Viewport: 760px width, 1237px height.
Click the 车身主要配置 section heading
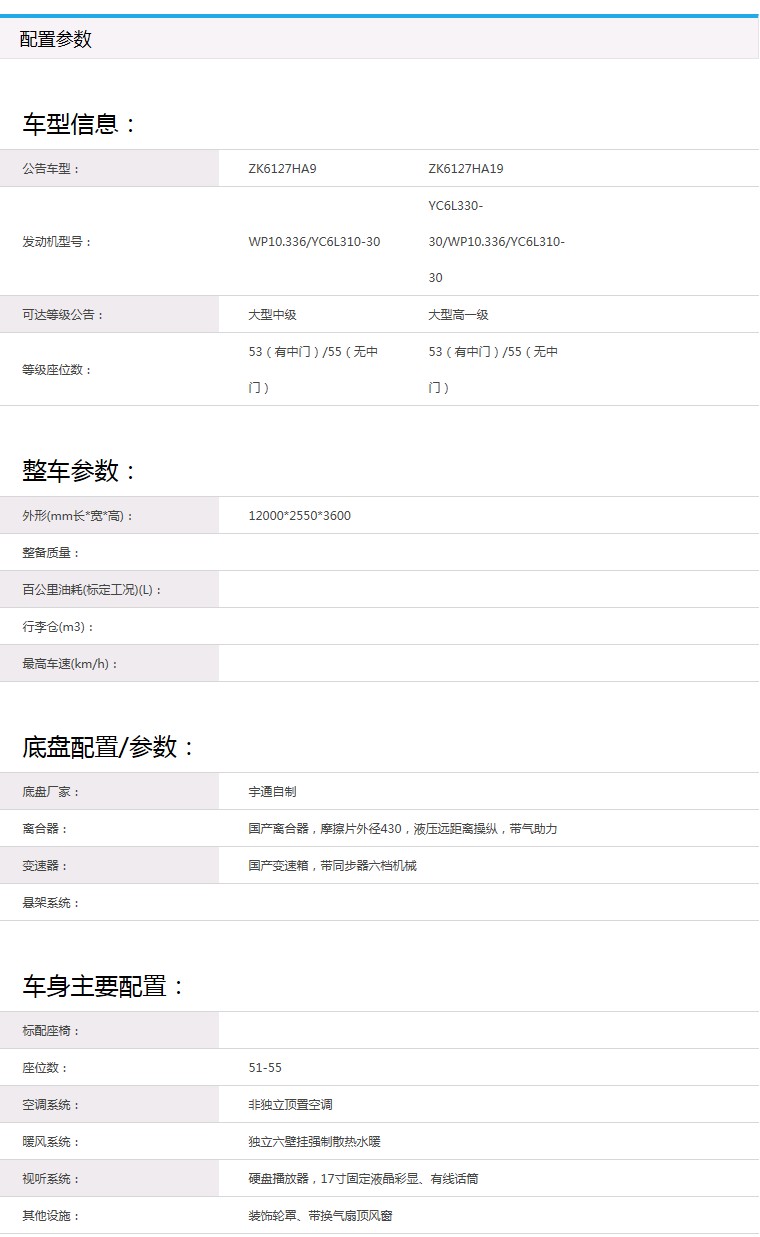[104, 986]
